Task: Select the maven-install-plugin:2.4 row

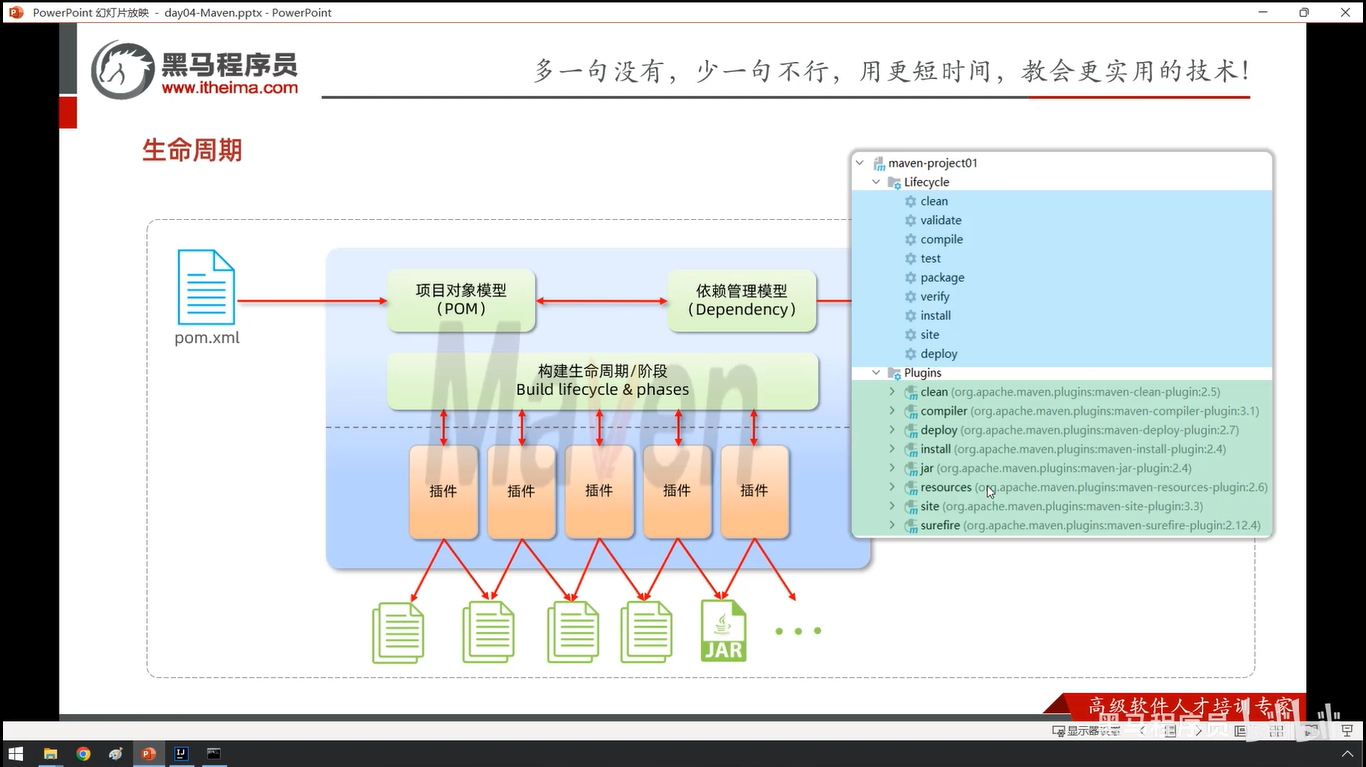Action: (x=1061, y=449)
